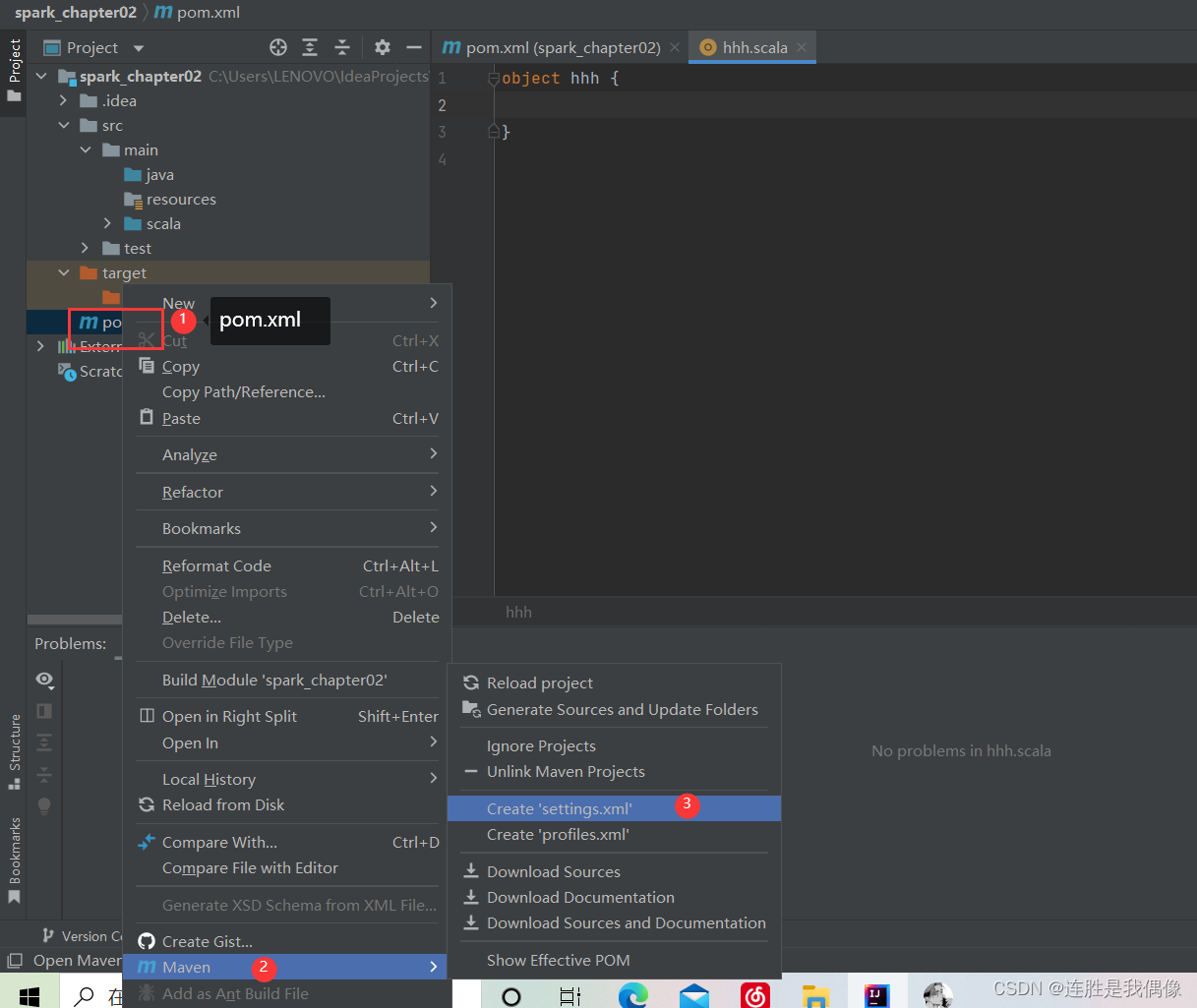Screen dimensions: 1197x1008
Task: Expand the test folder
Action: click(x=85, y=248)
